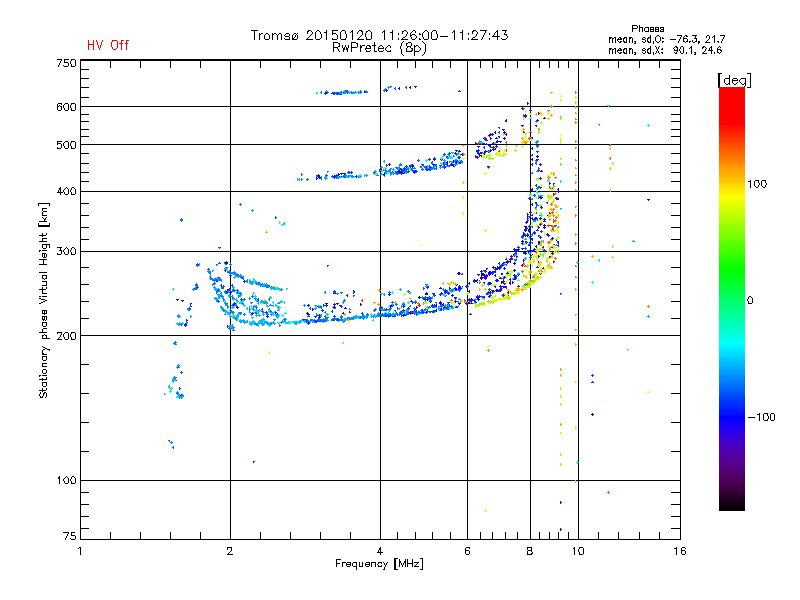Click the Stationary phase Virtual Height axis label
Screen dimensions: 800x600
tap(44, 301)
